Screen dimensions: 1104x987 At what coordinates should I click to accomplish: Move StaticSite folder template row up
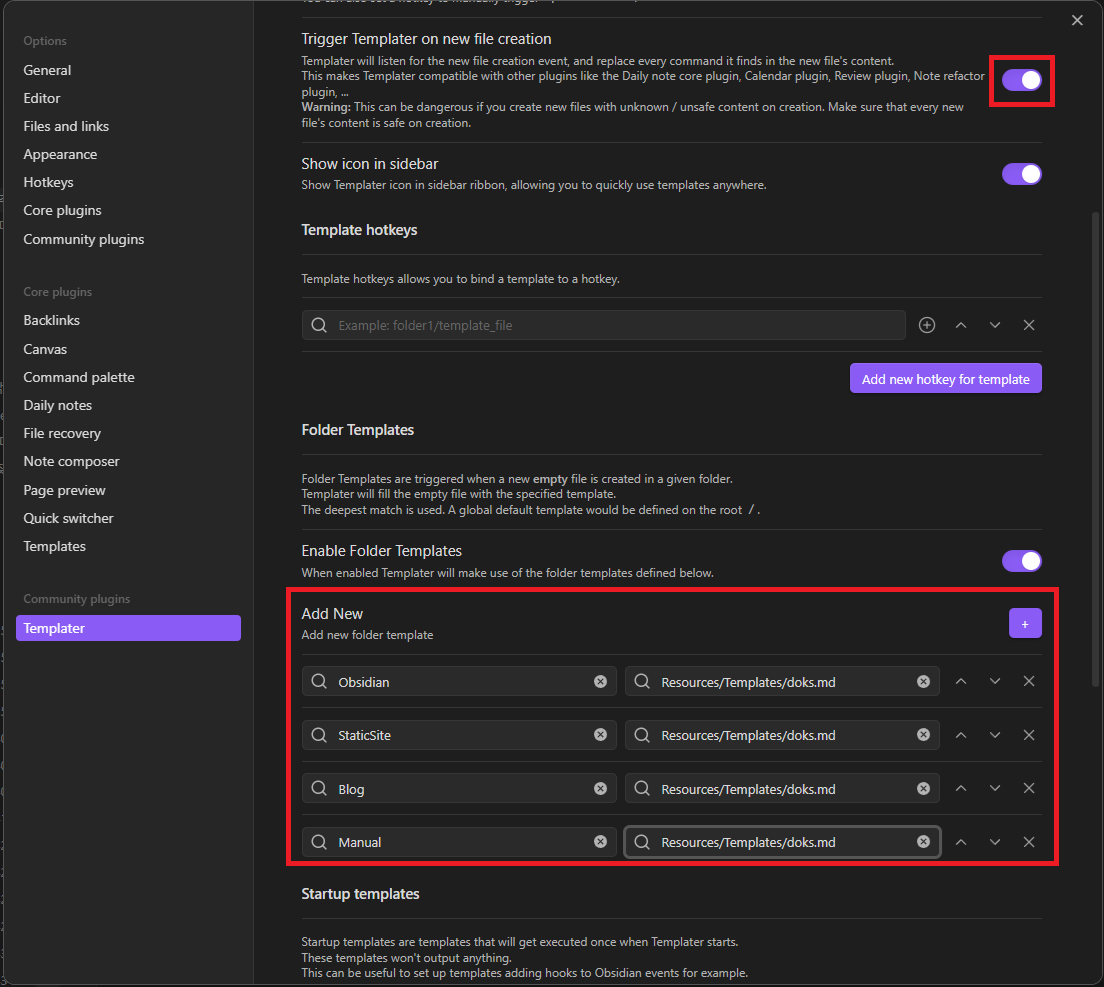click(x=960, y=735)
